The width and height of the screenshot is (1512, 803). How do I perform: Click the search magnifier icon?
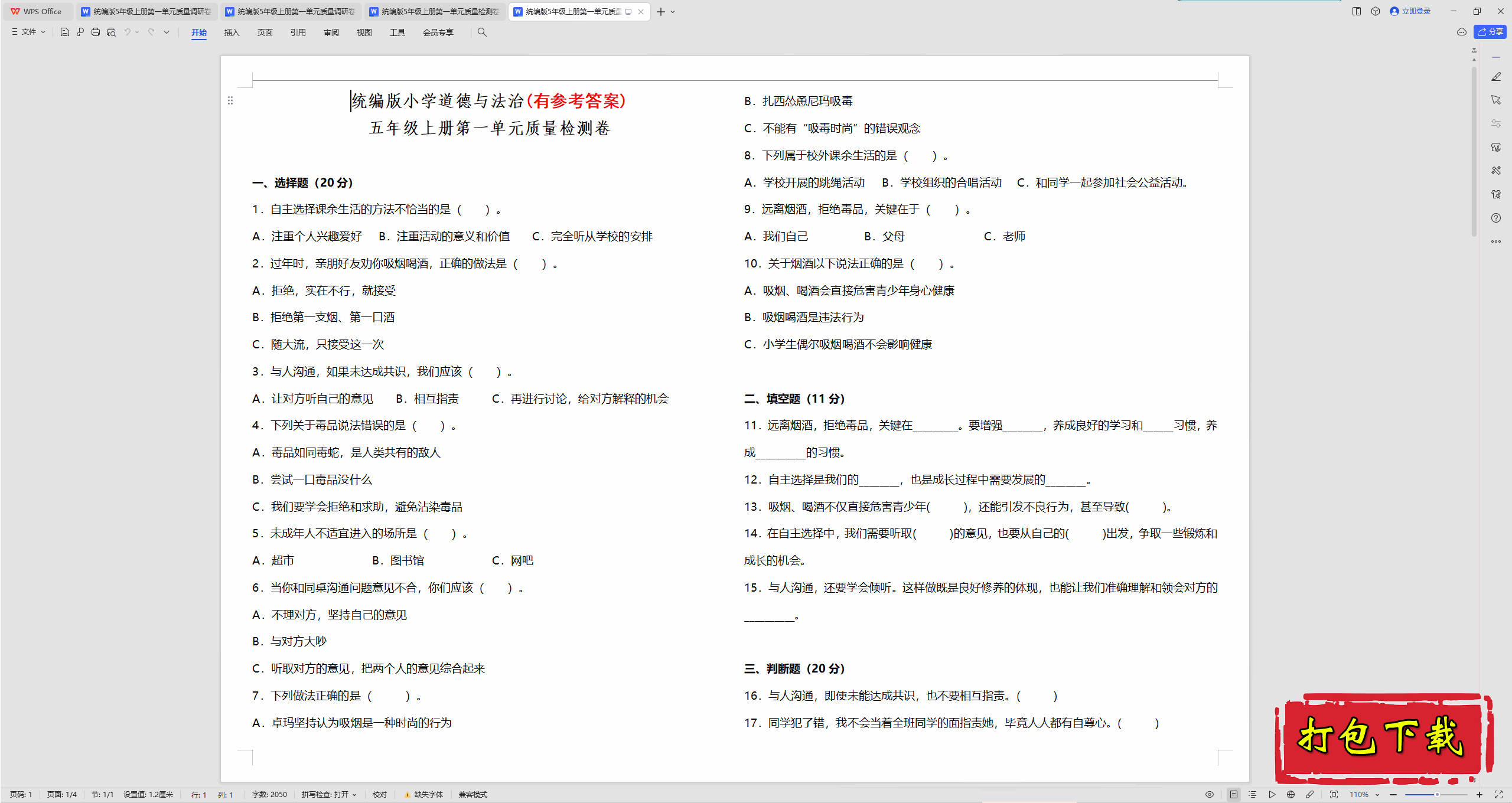482,32
